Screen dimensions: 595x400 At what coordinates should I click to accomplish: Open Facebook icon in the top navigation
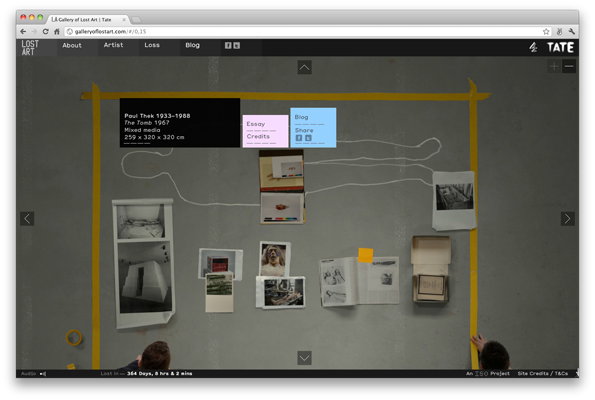(x=228, y=46)
